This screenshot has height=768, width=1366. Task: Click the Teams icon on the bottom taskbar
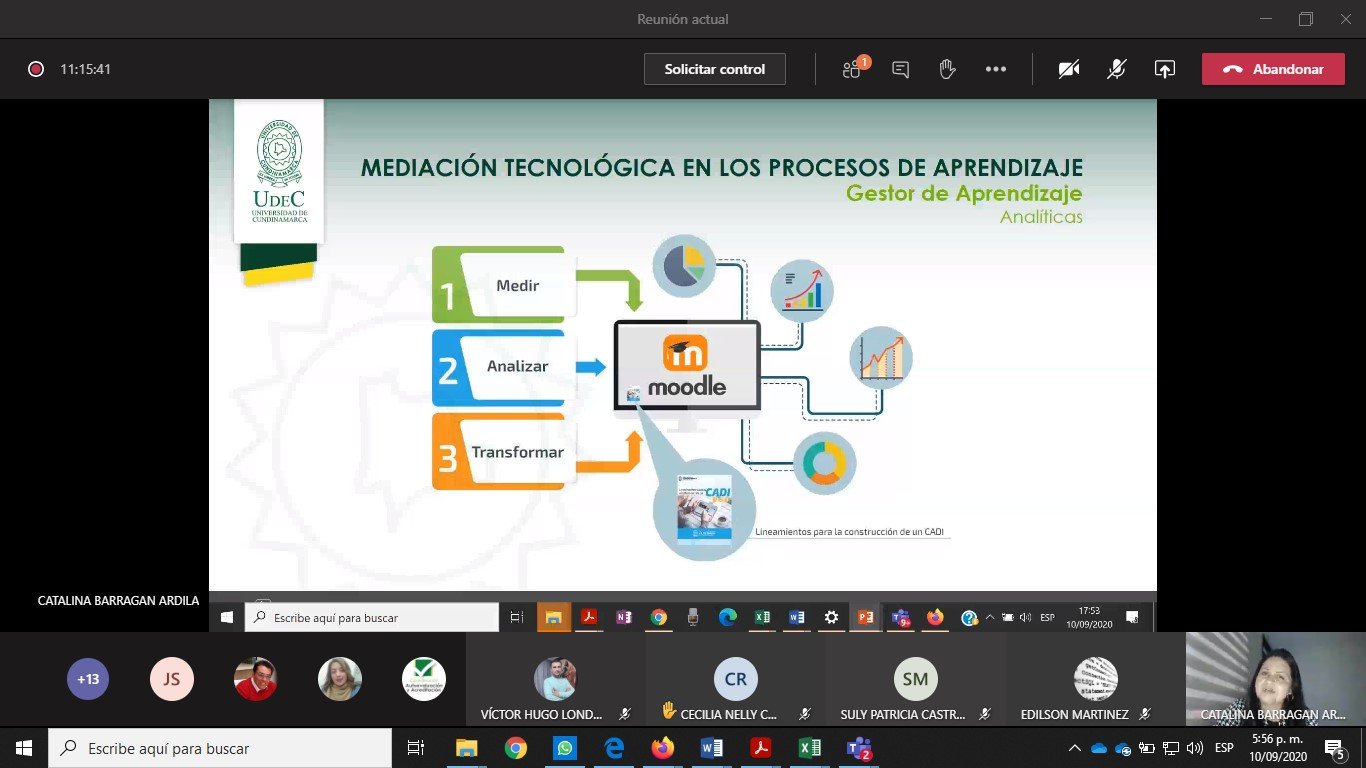click(859, 748)
